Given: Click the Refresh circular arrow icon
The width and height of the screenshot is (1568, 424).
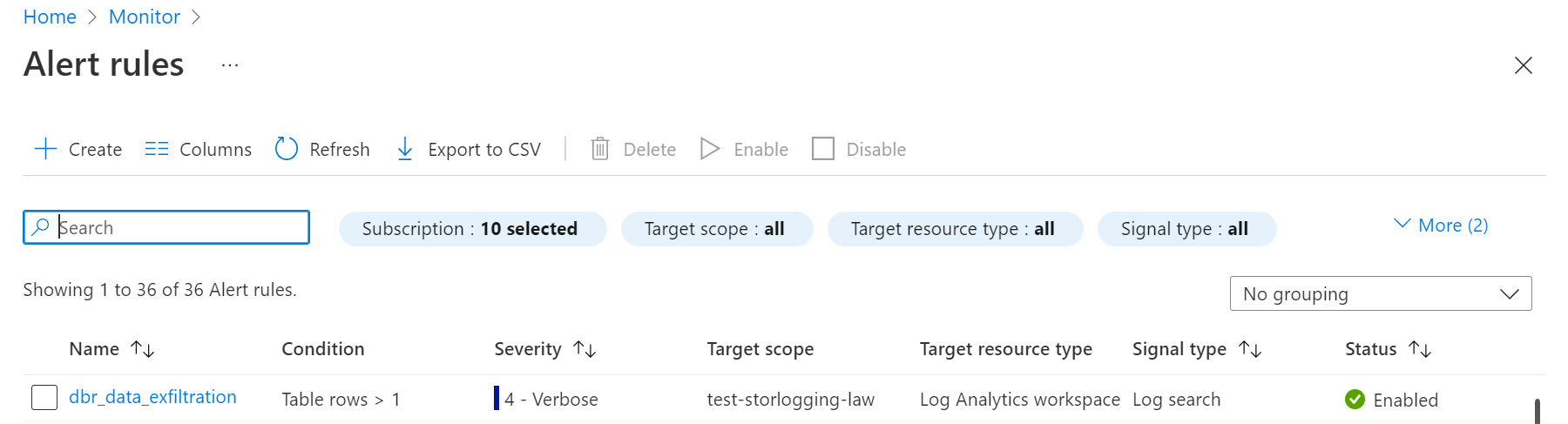Looking at the screenshot, I should coord(287,149).
